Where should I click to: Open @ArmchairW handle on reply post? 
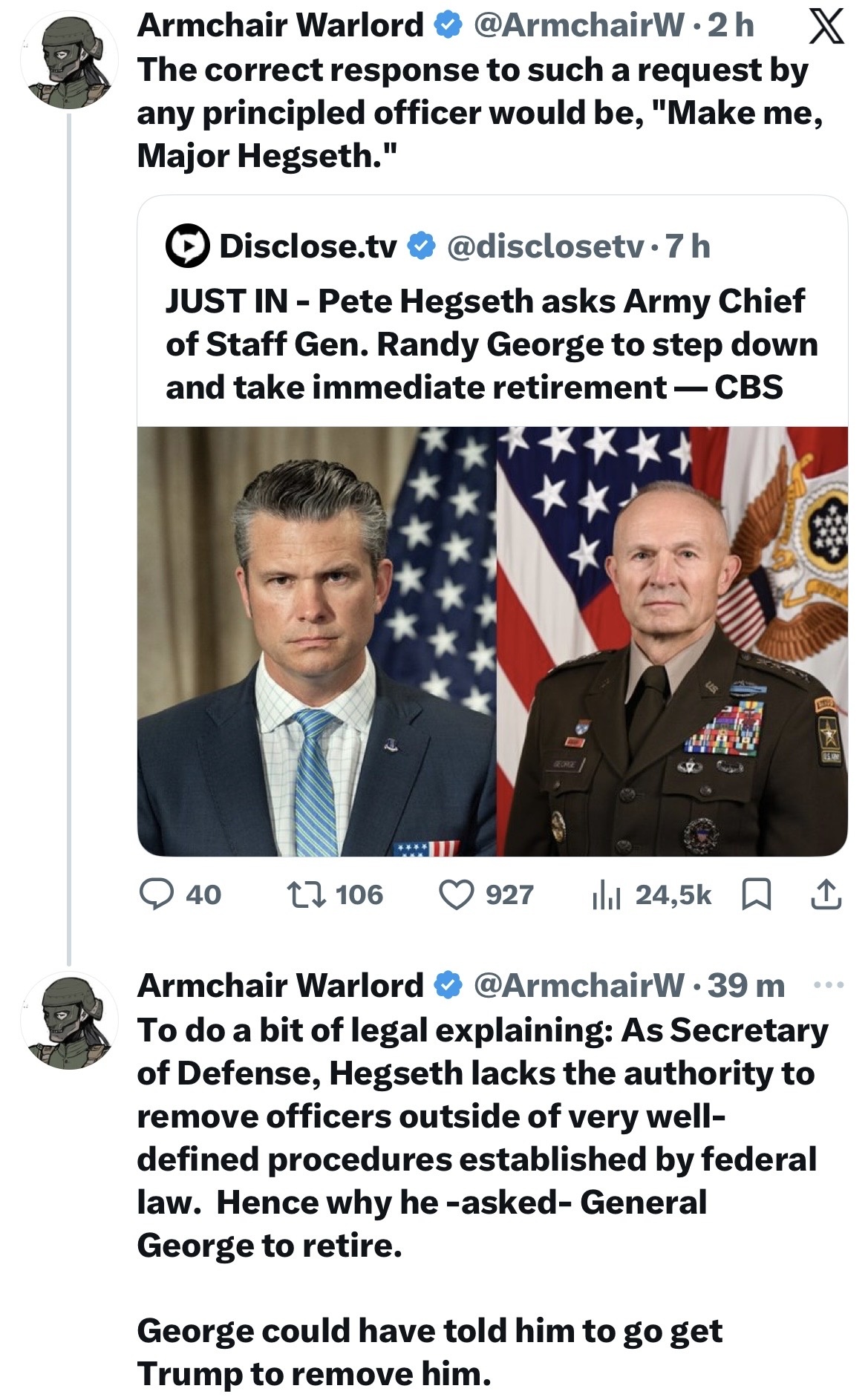click(578, 985)
